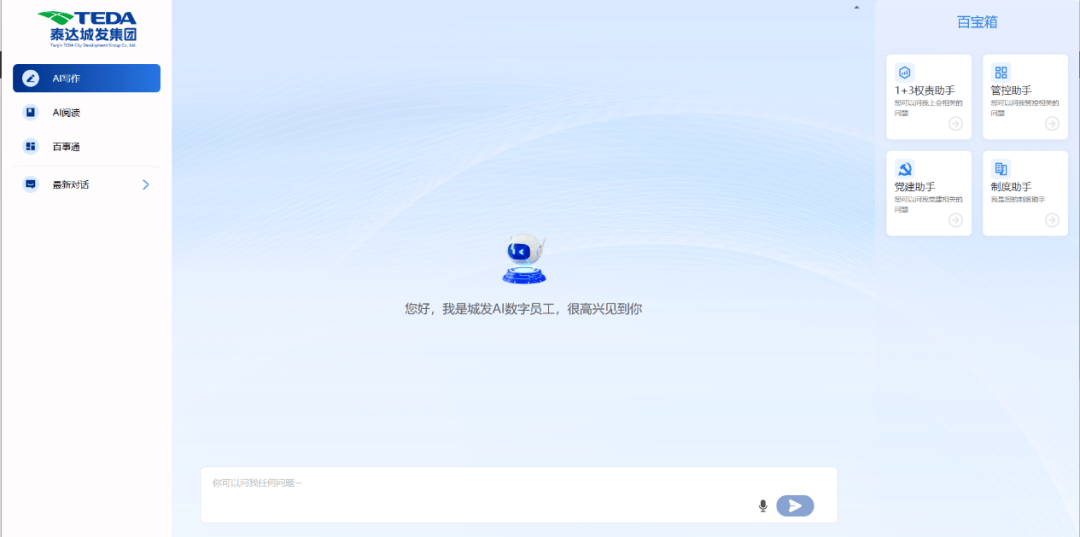
Task: Click the TEDA 泰达城发集团 logo
Action: 87,28
